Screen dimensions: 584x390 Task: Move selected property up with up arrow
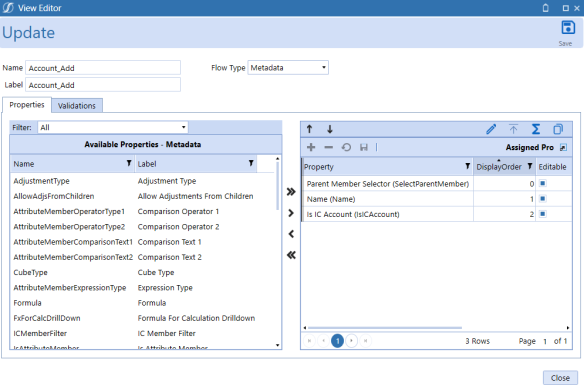[x=310, y=129]
